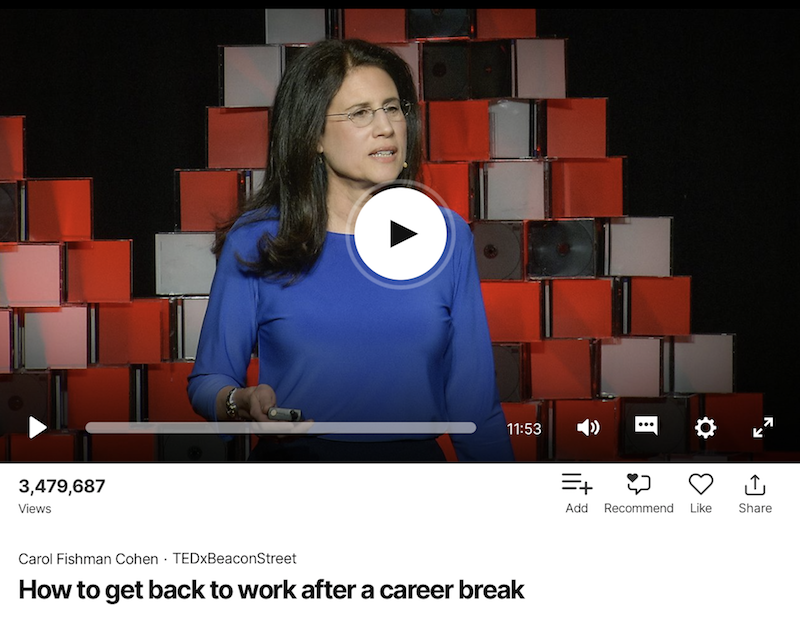The width and height of the screenshot is (800, 622).
Task: Open the TEDxBeaconStreet event link
Action: (234, 559)
